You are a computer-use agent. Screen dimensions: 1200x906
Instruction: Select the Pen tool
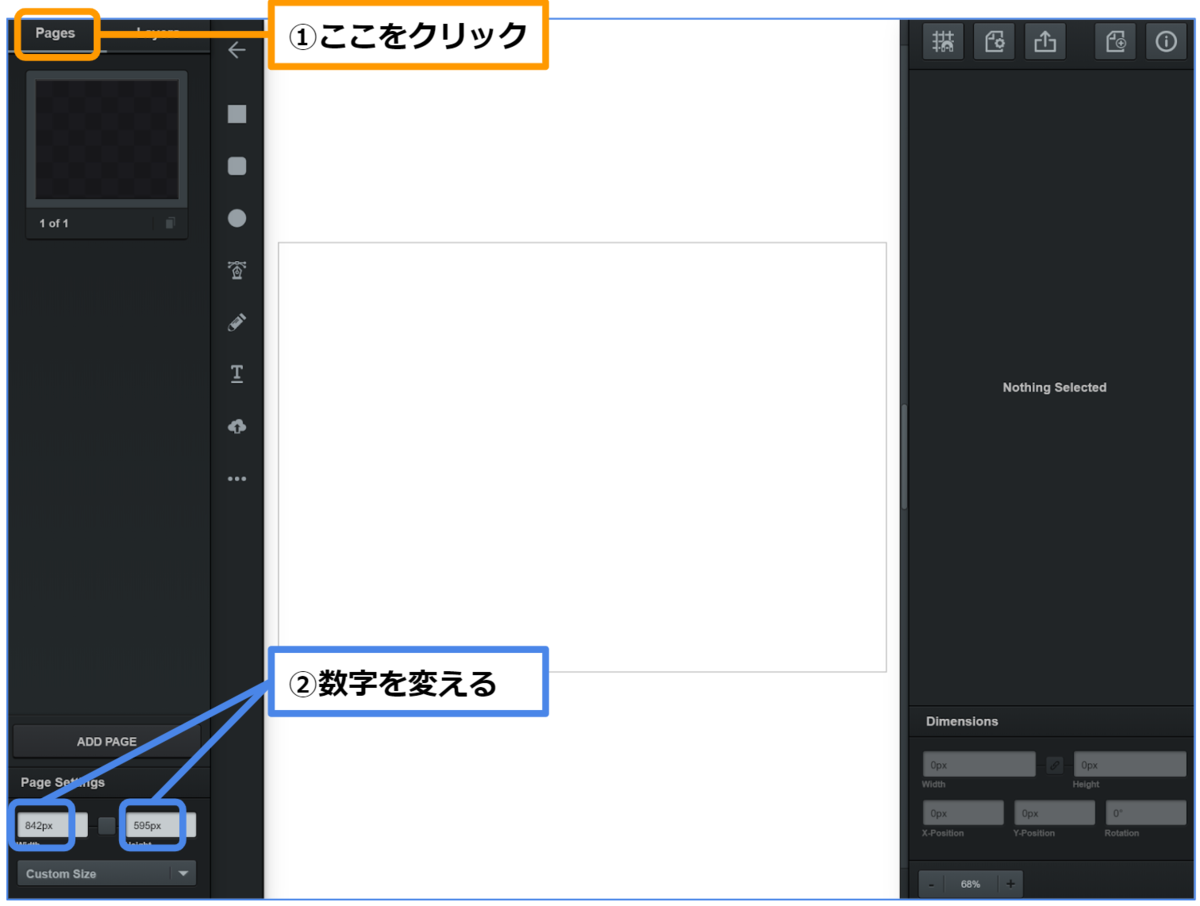click(237, 270)
